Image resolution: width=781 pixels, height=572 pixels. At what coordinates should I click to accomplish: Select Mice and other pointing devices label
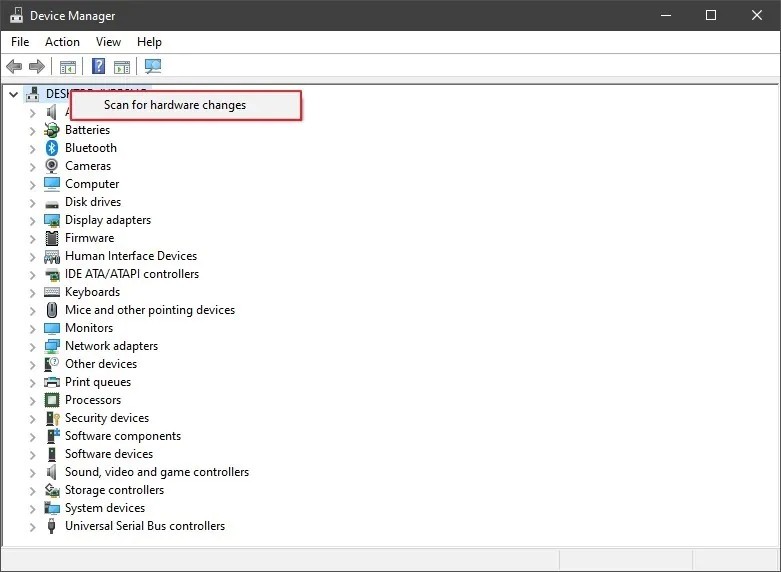point(150,310)
